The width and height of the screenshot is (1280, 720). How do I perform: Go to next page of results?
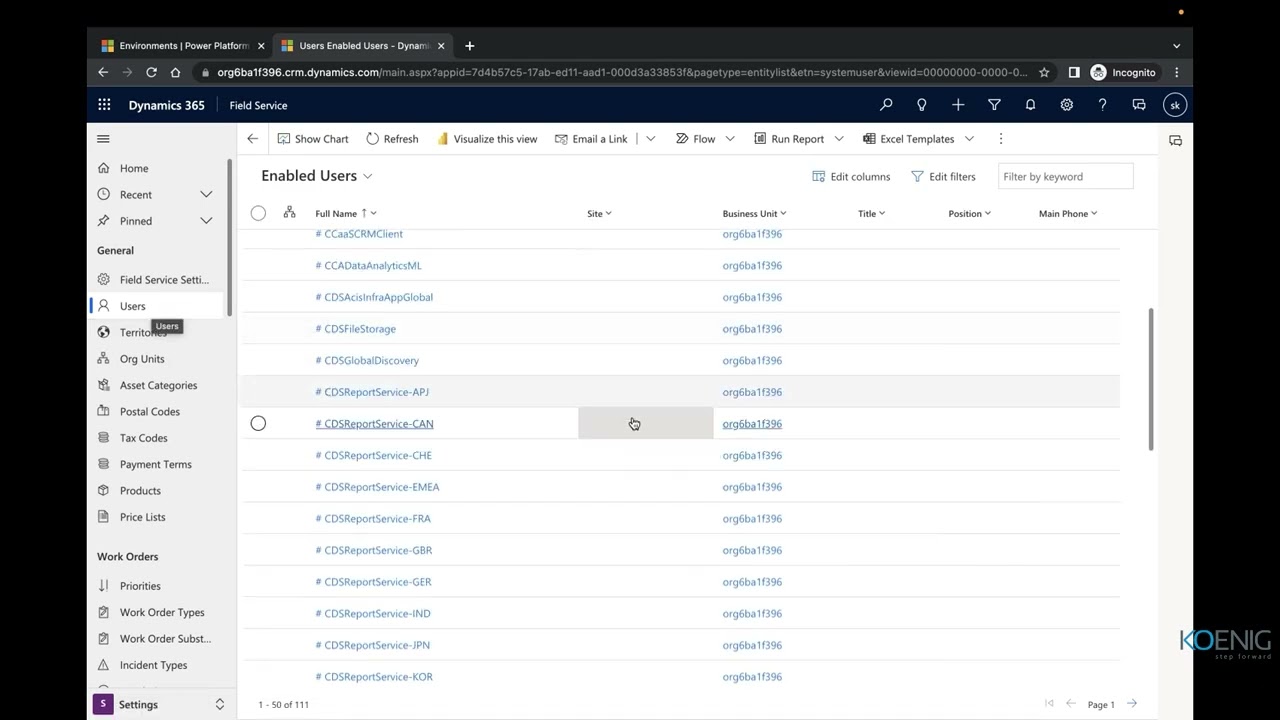[x=1132, y=704]
